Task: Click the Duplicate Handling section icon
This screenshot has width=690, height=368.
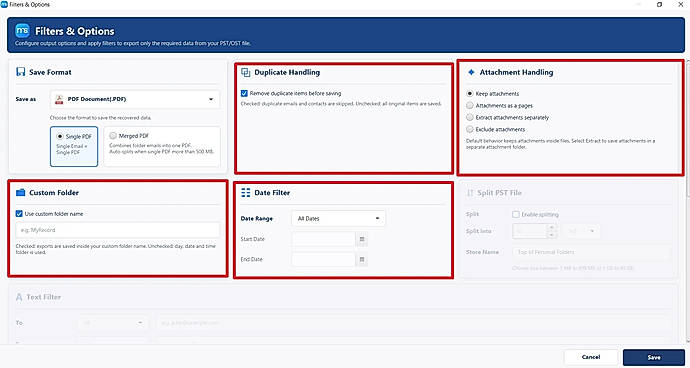Action: tap(246, 72)
